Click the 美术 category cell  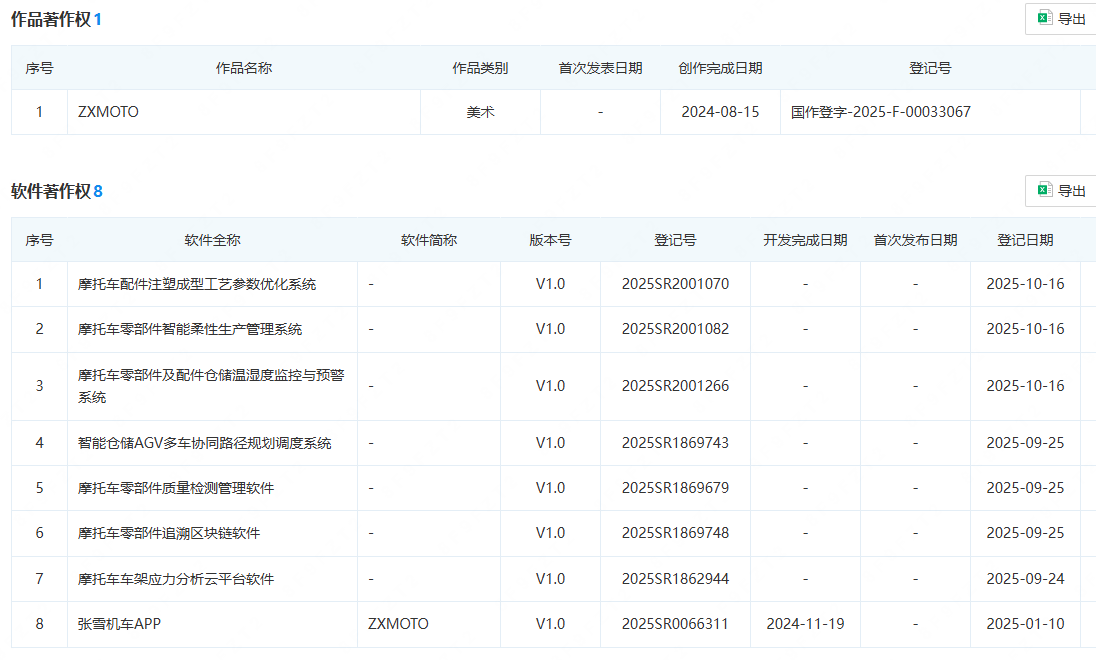tap(481, 112)
